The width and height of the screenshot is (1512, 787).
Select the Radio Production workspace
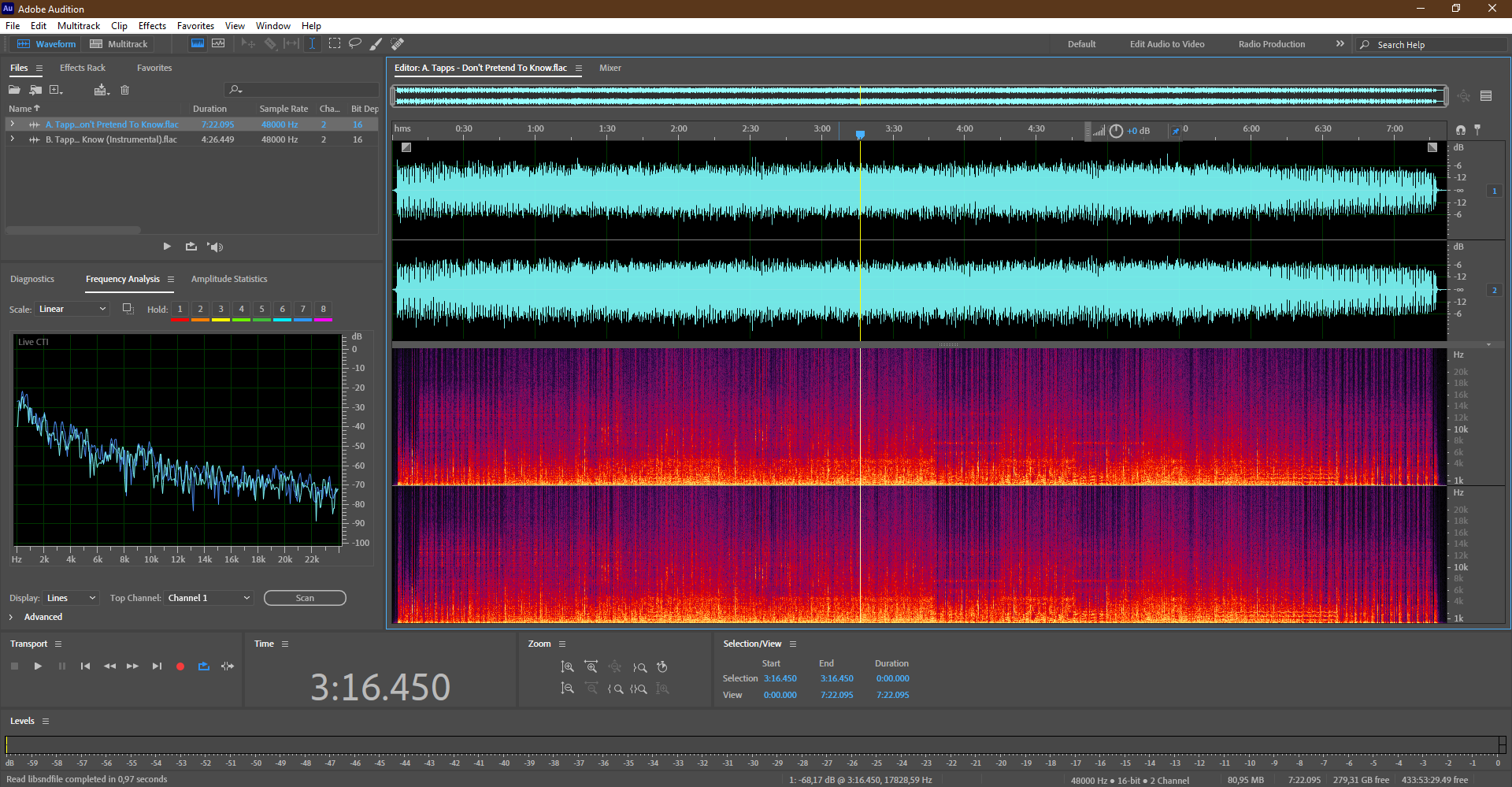(x=1272, y=44)
